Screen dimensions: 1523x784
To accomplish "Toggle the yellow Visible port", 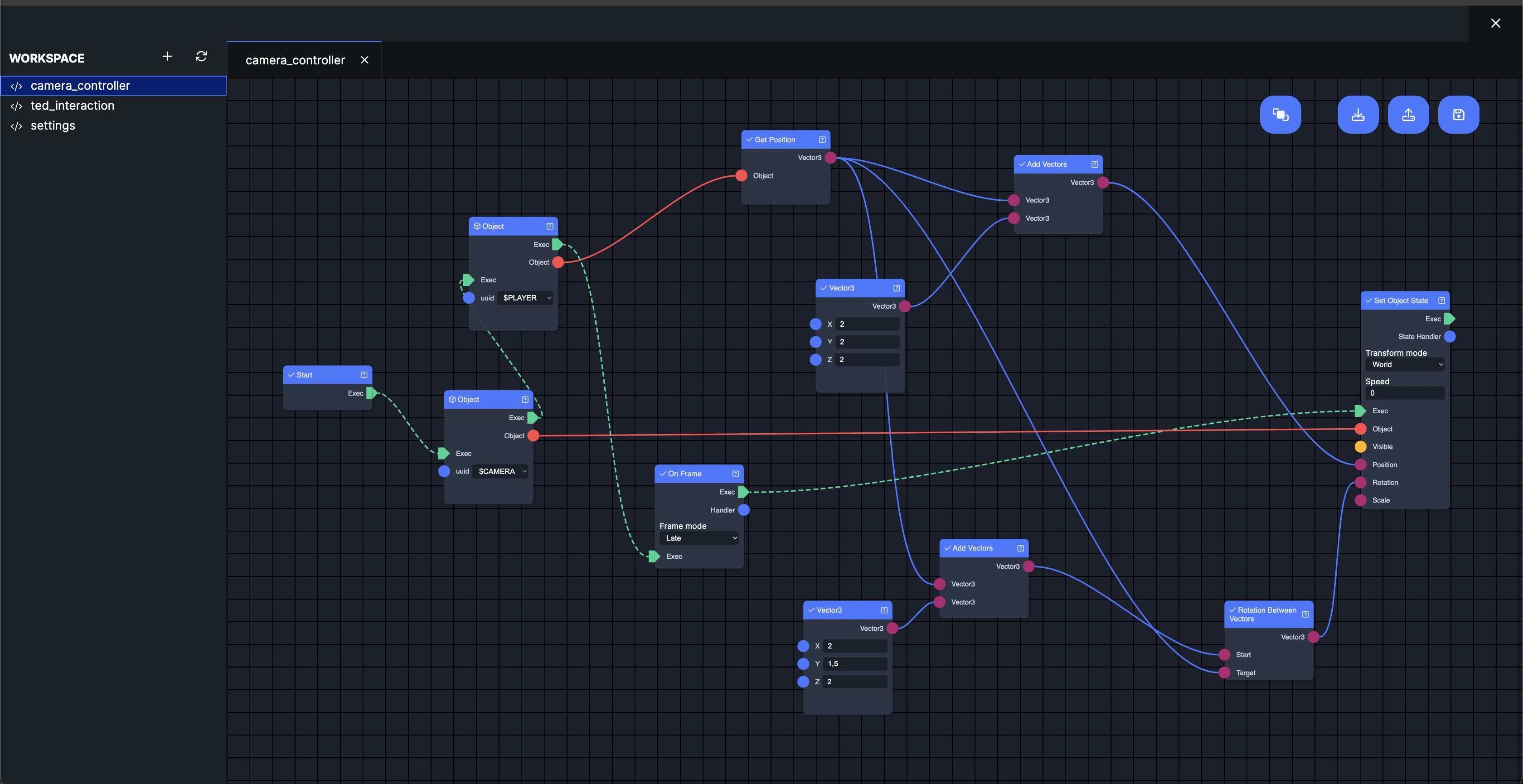I will coord(1360,446).
